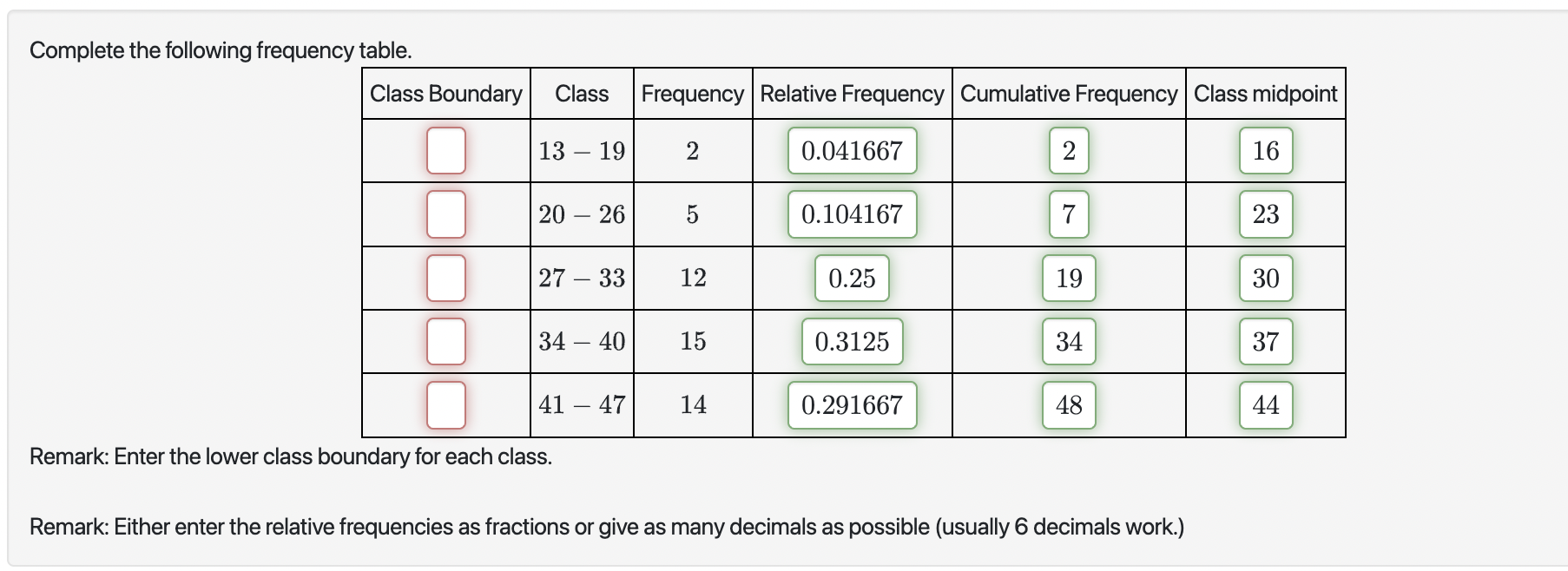1568x571 pixels.
Task: Click the Class Boundary input for class 27-33
Action: [x=445, y=278]
